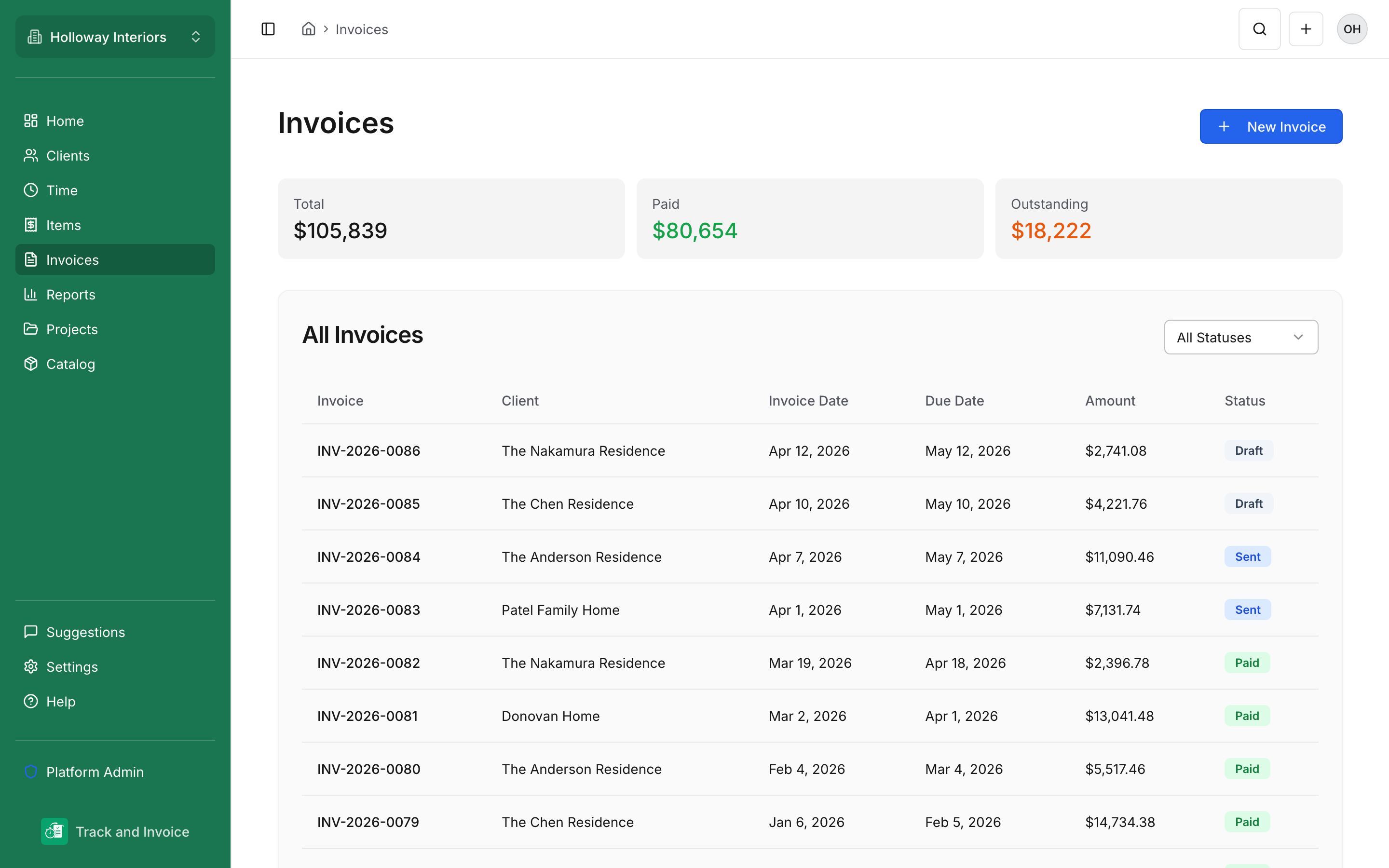Click the Holloway Interiors building icon
The width and height of the screenshot is (1389, 868).
pyautogui.click(x=35, y=37)
